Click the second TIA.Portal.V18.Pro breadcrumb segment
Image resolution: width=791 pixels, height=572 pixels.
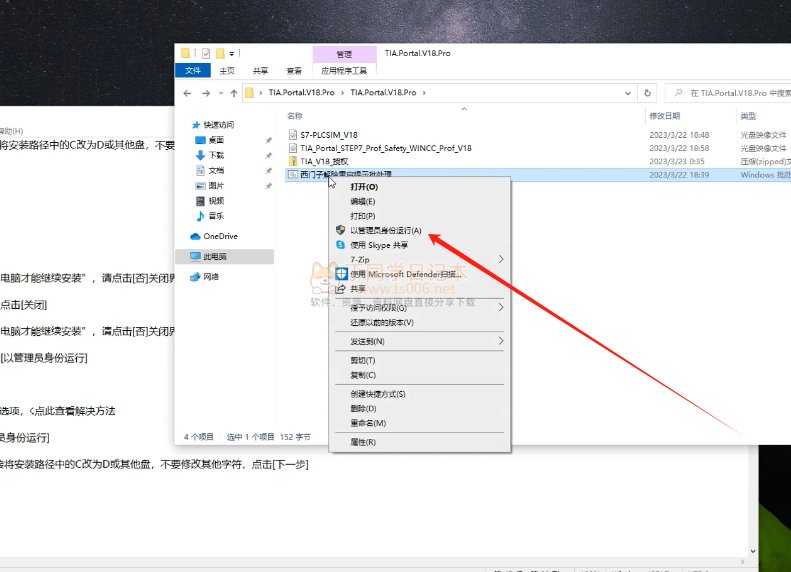pyautogui.click(x=383, y=93)
